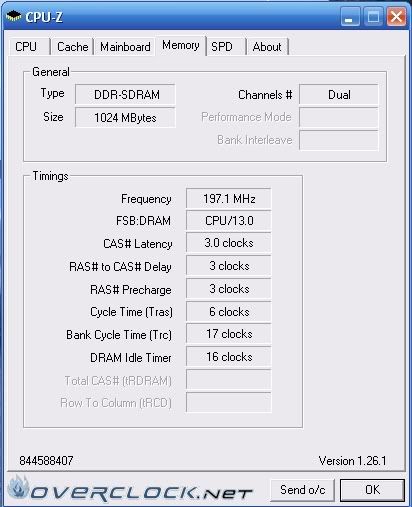This screenshot has width=412, height=507.
Task: Maximize the CPU-Z window
Action: click(373, 16)
